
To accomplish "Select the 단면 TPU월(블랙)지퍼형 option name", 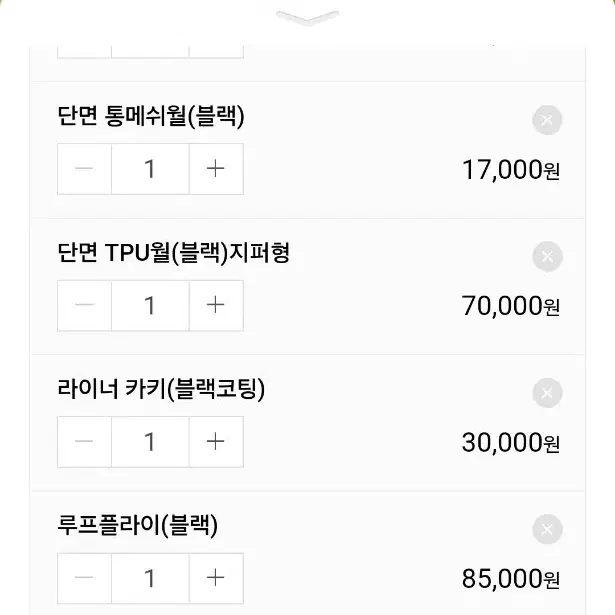I will click(x=174, y=253).
